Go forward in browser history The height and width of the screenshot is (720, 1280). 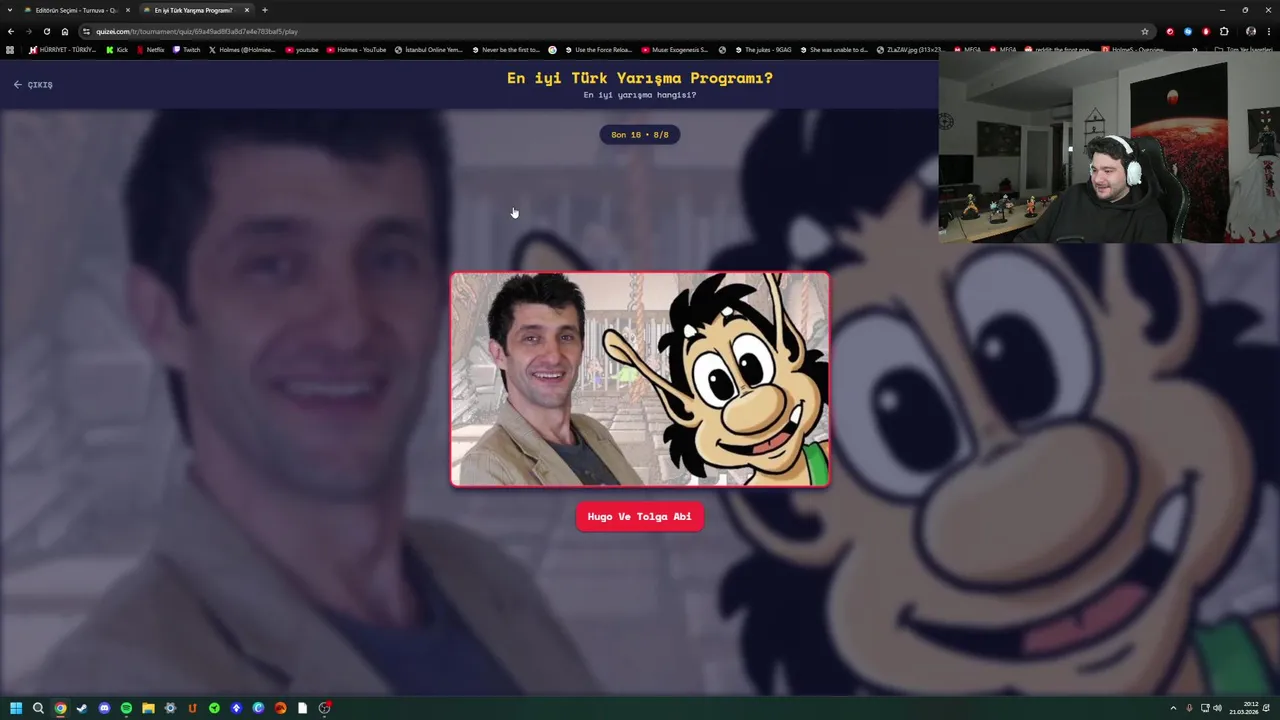(28, 31)
